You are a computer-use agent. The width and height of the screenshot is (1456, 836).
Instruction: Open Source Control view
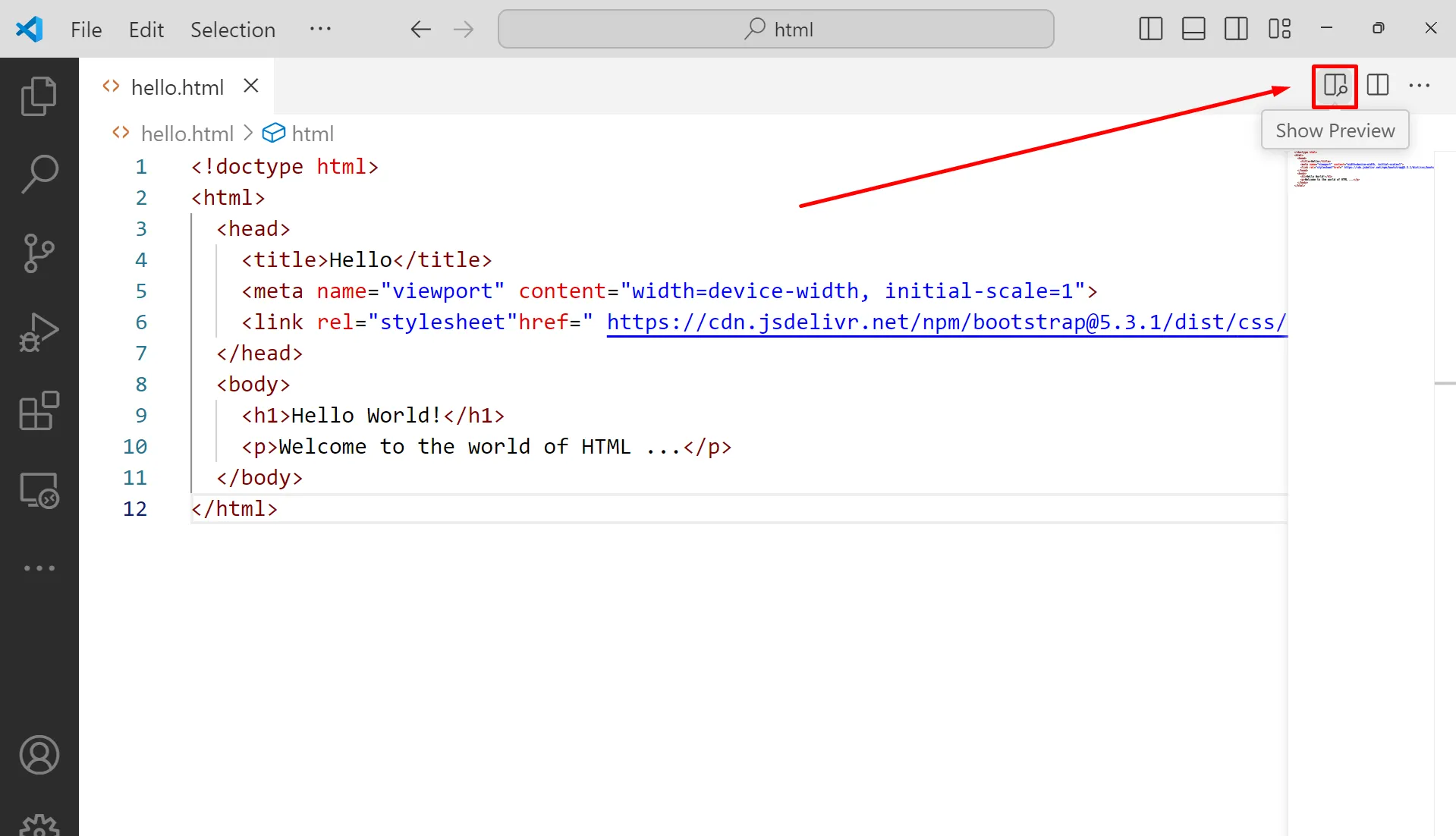pyautogui.click(x=39, y=253)
